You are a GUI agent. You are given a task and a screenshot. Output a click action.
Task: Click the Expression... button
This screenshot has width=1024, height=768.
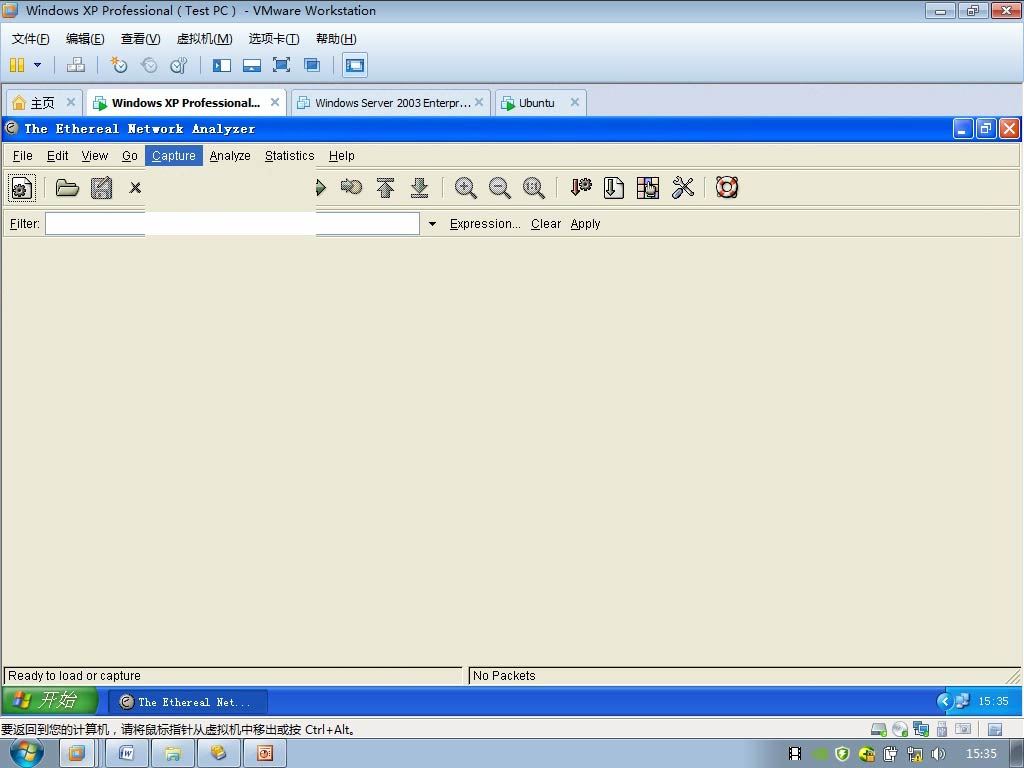[485, 224]
